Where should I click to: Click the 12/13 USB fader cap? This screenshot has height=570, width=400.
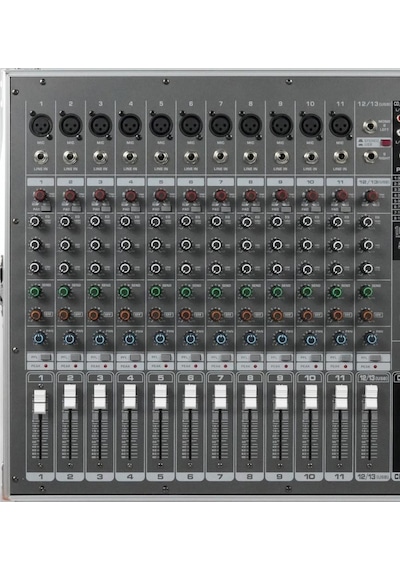click(x=371, y=397)
